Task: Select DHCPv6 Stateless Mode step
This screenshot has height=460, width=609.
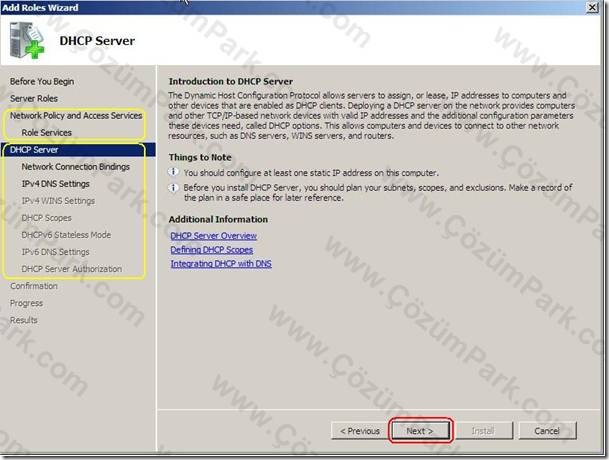Action: tap(66, 235)
